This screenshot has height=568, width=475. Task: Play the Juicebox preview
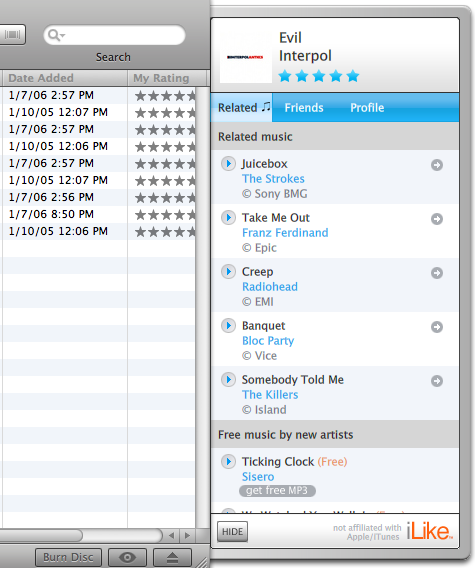coord(229,164)
